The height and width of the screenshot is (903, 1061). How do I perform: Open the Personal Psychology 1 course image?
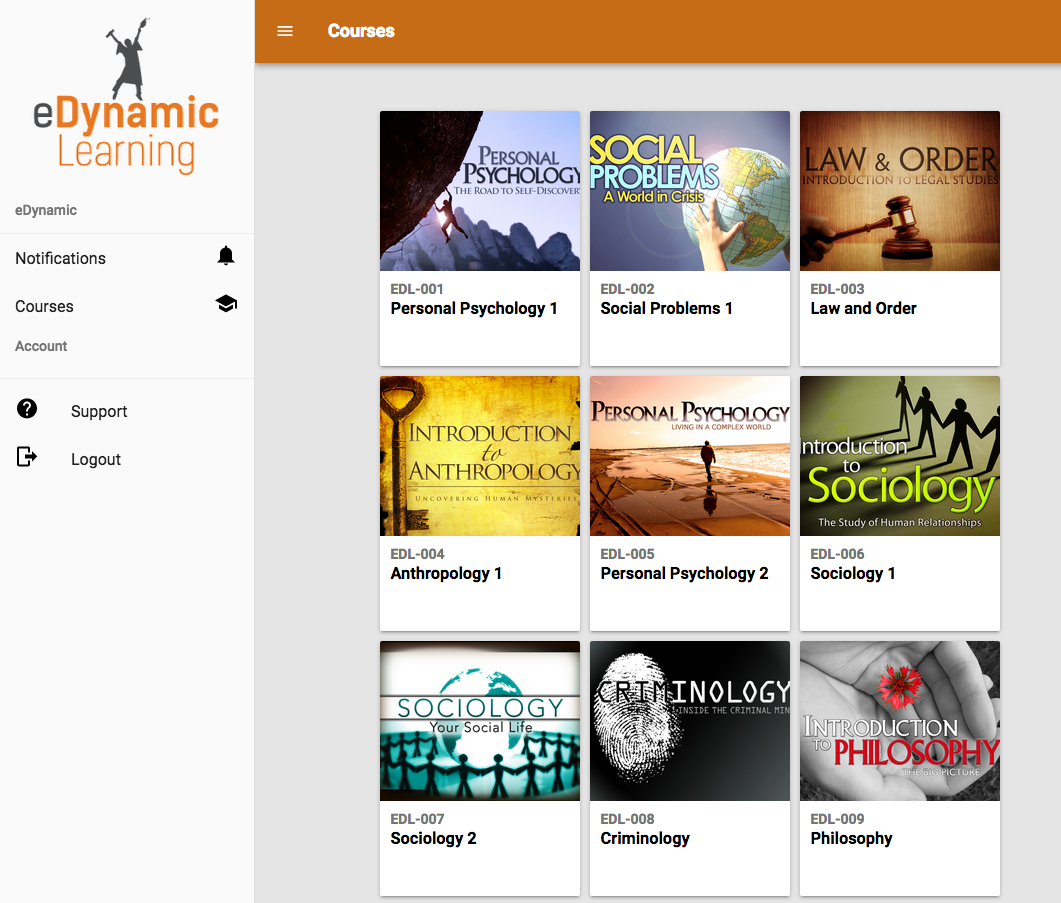coord(480,191)
